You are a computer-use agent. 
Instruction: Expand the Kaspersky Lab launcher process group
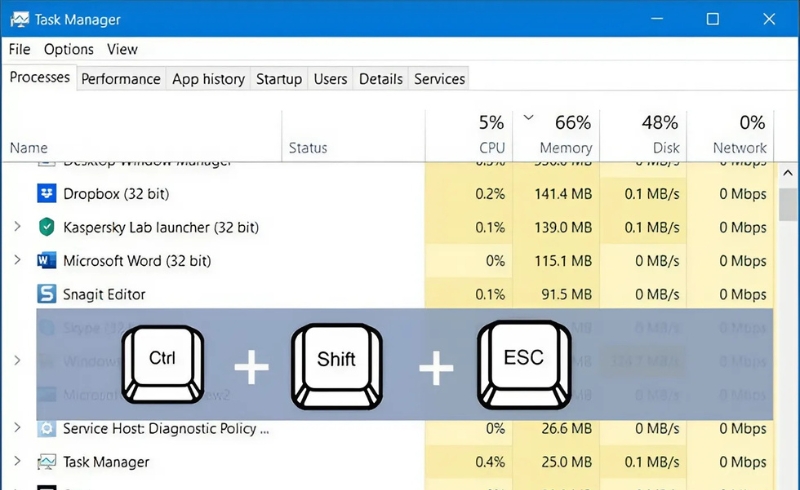pyautogui.click(x=17, y=227)
